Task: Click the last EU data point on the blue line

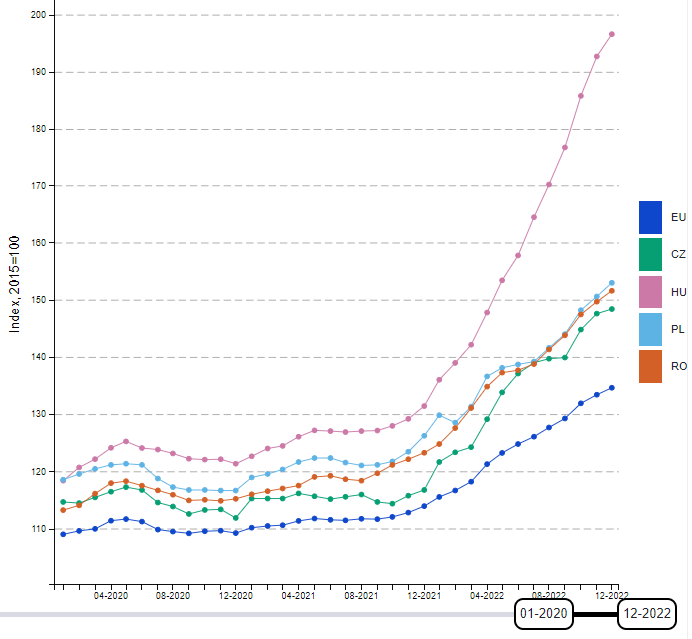Action: (x=612, y=388)
